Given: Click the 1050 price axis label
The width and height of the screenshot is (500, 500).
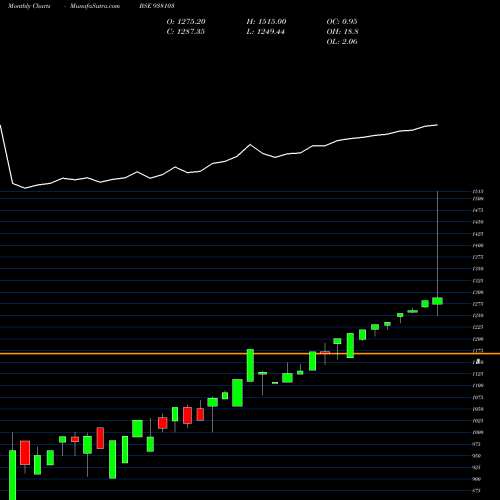Looking at the screenshot, I should [x=478, y=409].
